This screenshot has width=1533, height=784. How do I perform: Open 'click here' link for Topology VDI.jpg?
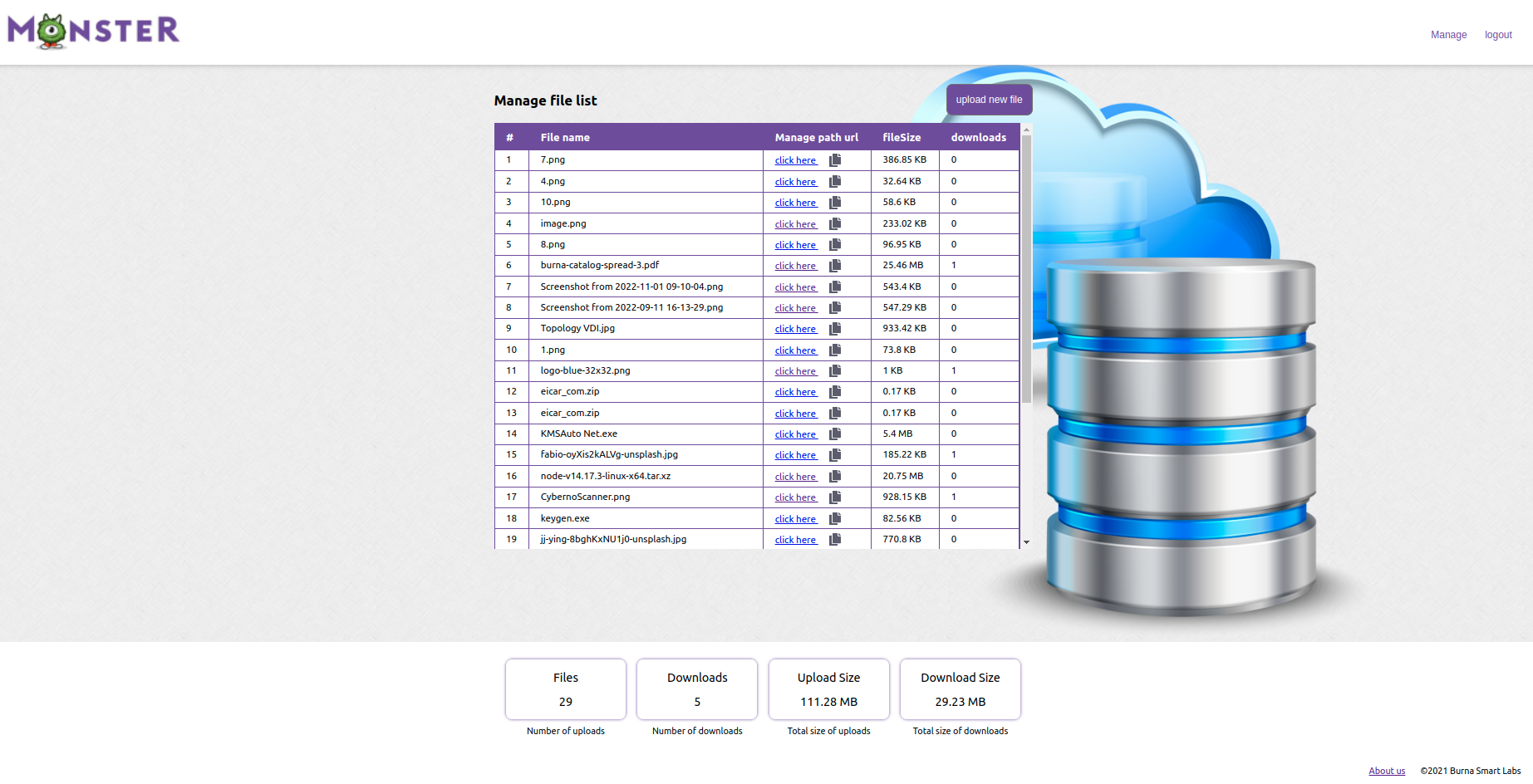(x=796, y=329)
